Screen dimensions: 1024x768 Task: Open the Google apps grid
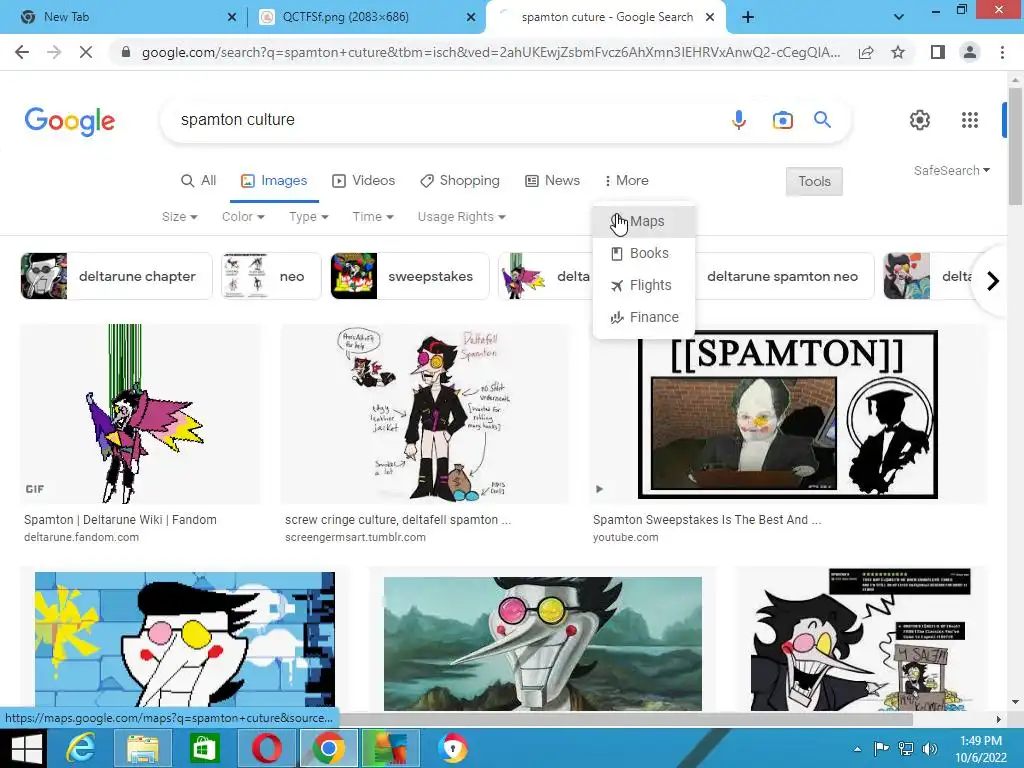pos(970,120)
